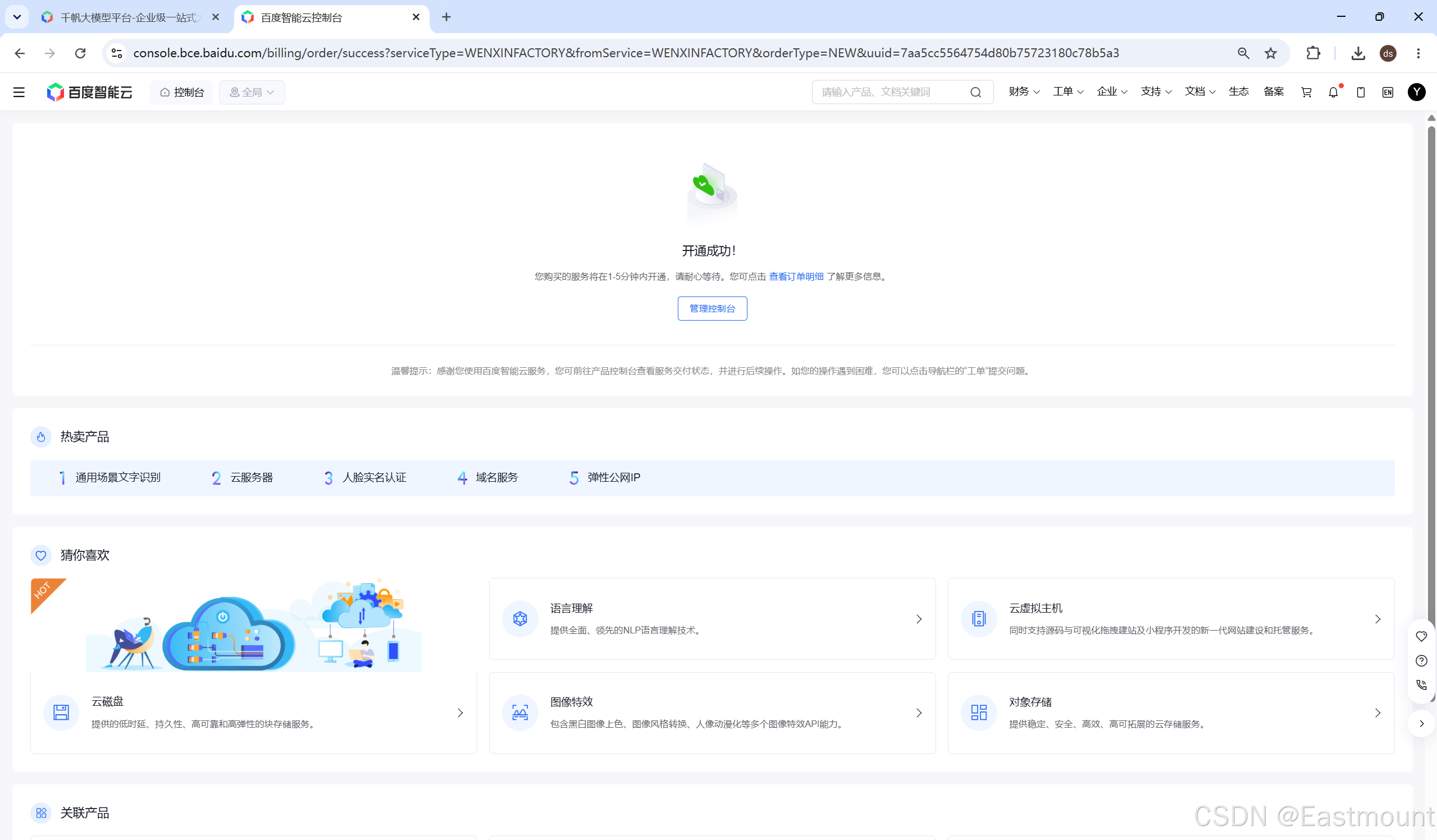Click the 对象存储 product icon
The width and height of the screenshot is (1437, 840).
pyautogui.click(x=979, y=713)
